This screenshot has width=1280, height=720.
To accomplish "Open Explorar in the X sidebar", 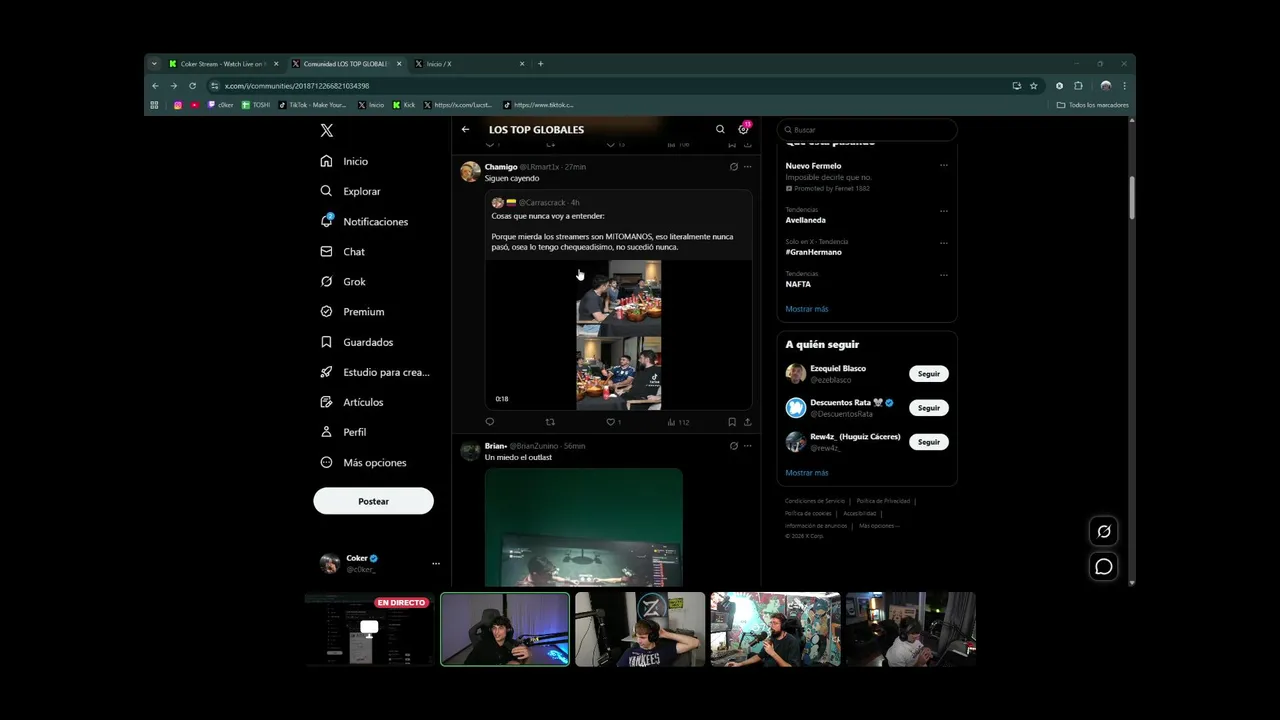I will point(350,191).
